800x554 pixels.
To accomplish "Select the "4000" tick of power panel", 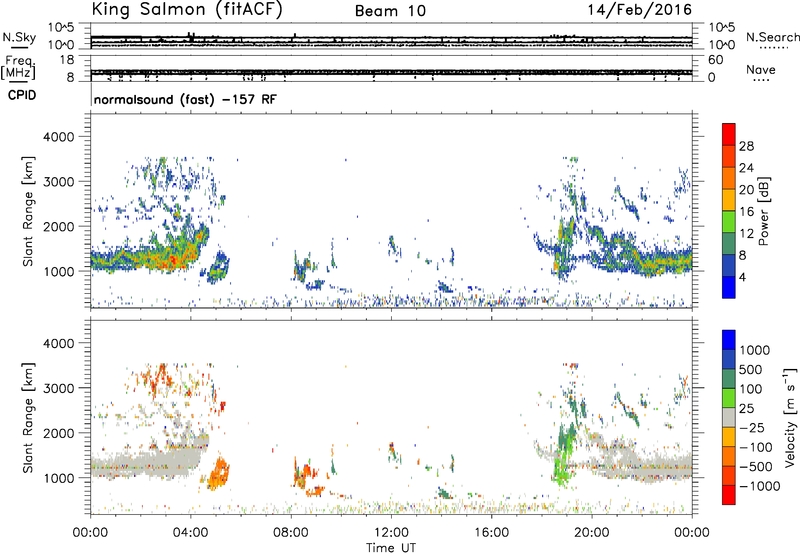I will 58,137.
